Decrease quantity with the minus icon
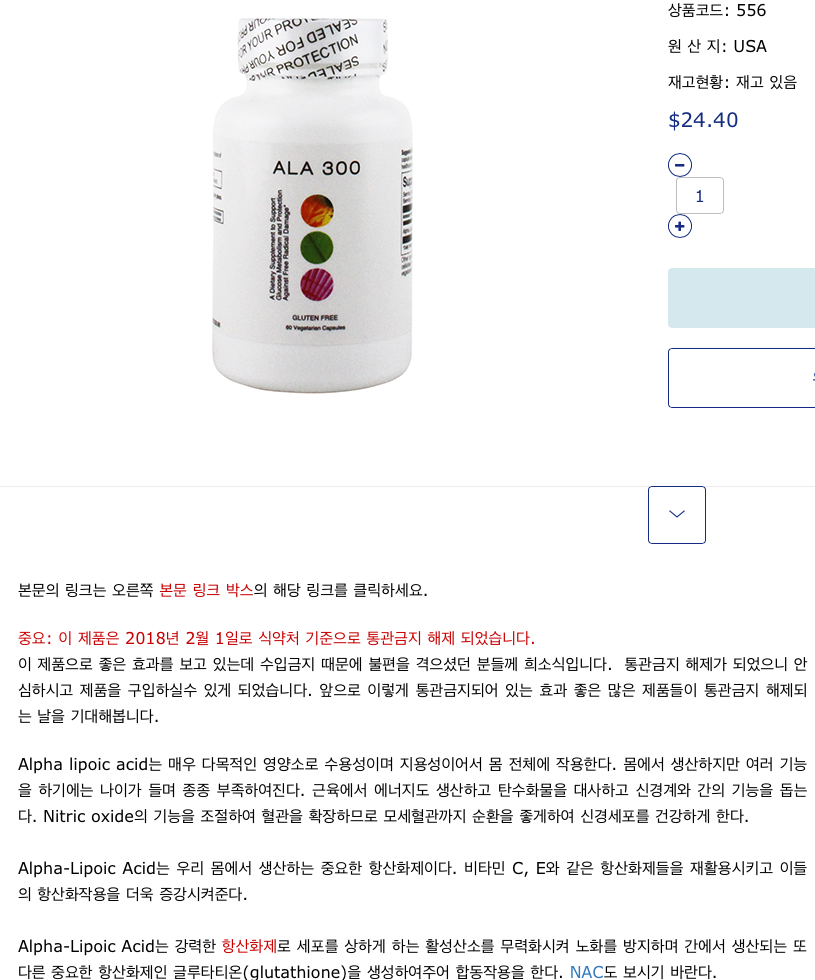Viewport: 815px width, 980px height. (x=680, y=165)
